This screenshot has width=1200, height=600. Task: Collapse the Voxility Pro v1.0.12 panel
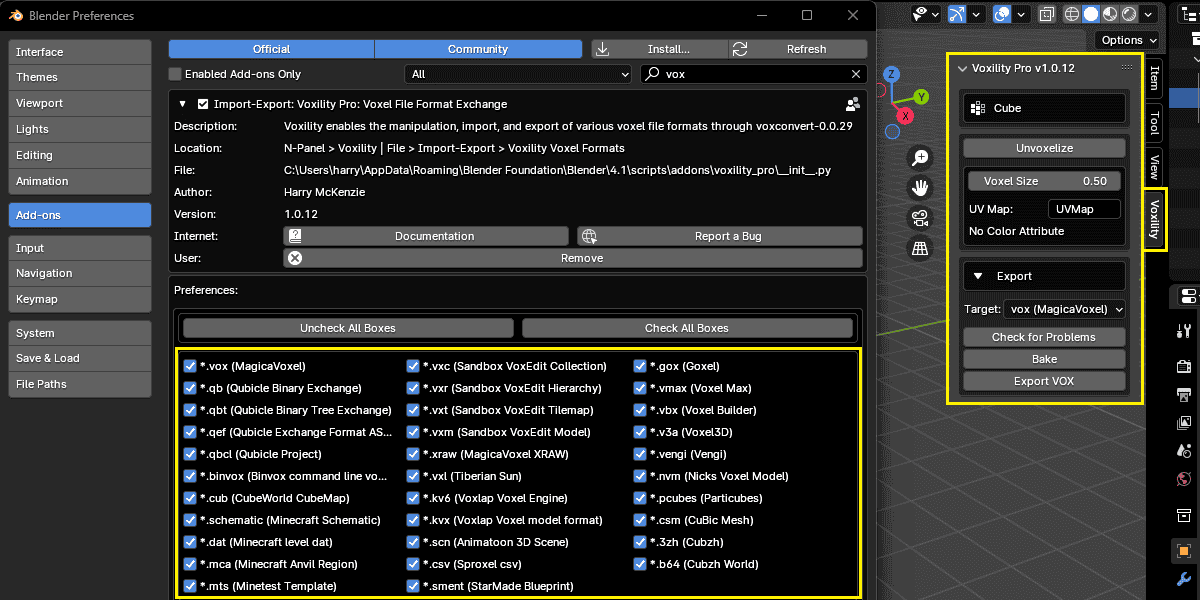pyautogui.click(x=963, y=68)
